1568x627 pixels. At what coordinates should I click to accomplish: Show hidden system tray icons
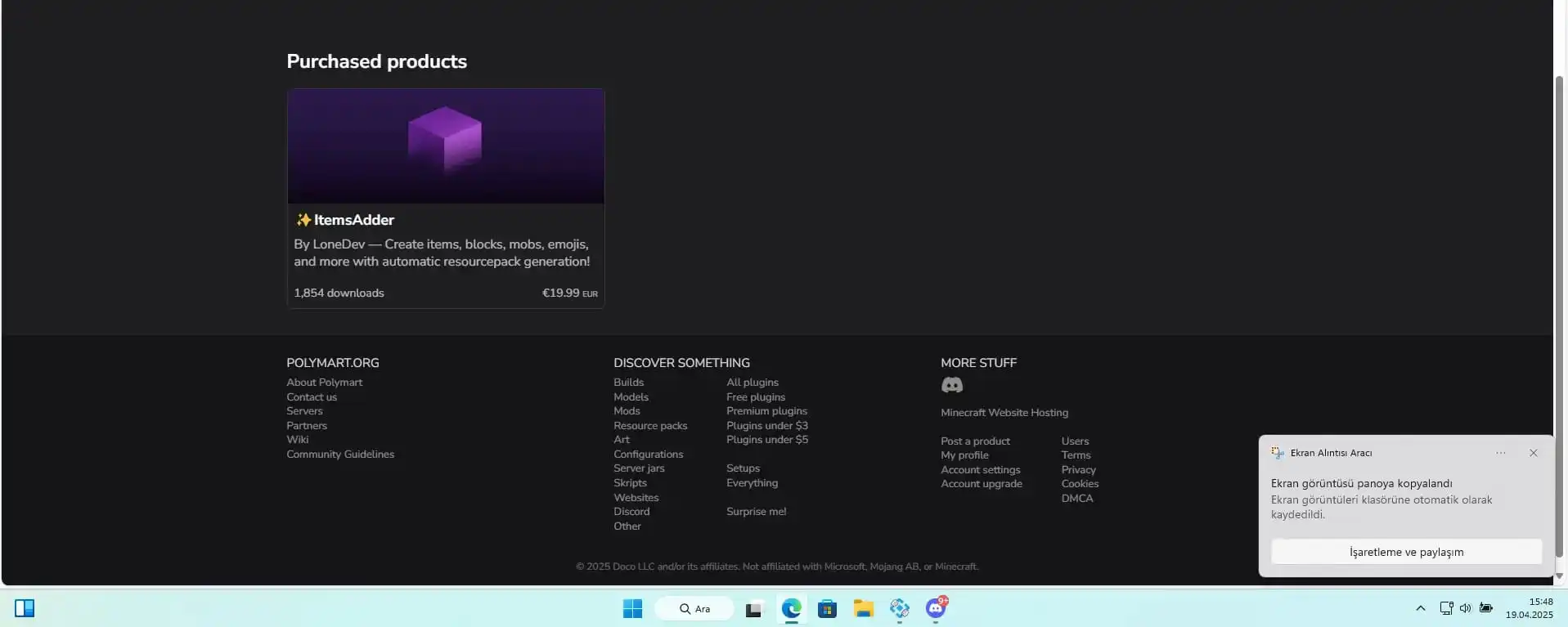point(1420,608)
